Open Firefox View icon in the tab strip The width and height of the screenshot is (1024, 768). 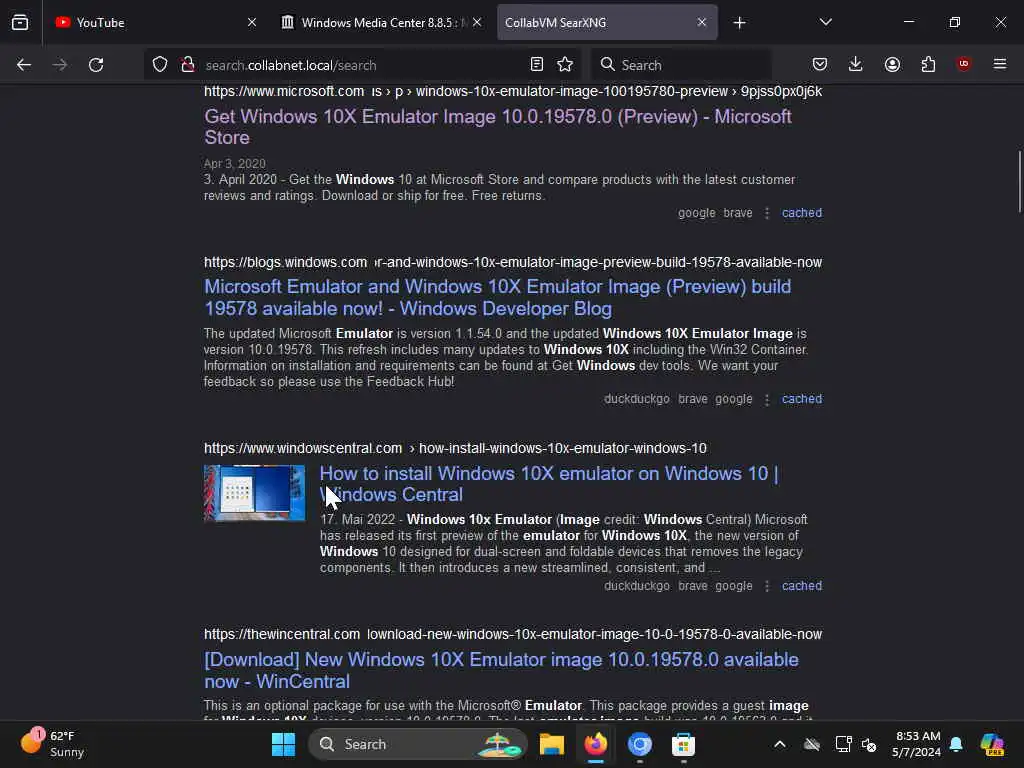pyautogui.click(x=20, y=22)
